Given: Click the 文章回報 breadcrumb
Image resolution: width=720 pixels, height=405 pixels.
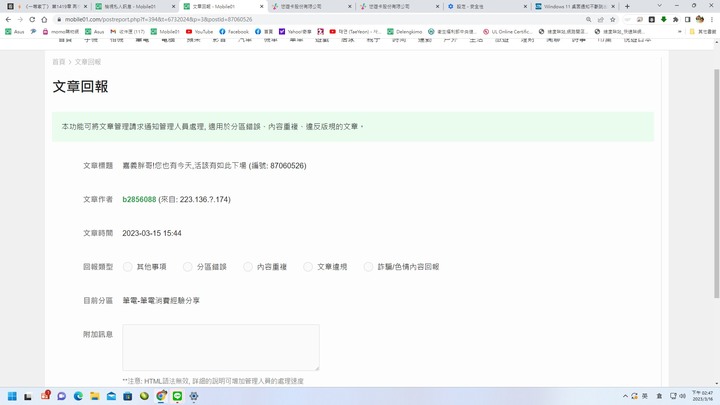Looking at the screenshot, I should (x=88, y=62).
